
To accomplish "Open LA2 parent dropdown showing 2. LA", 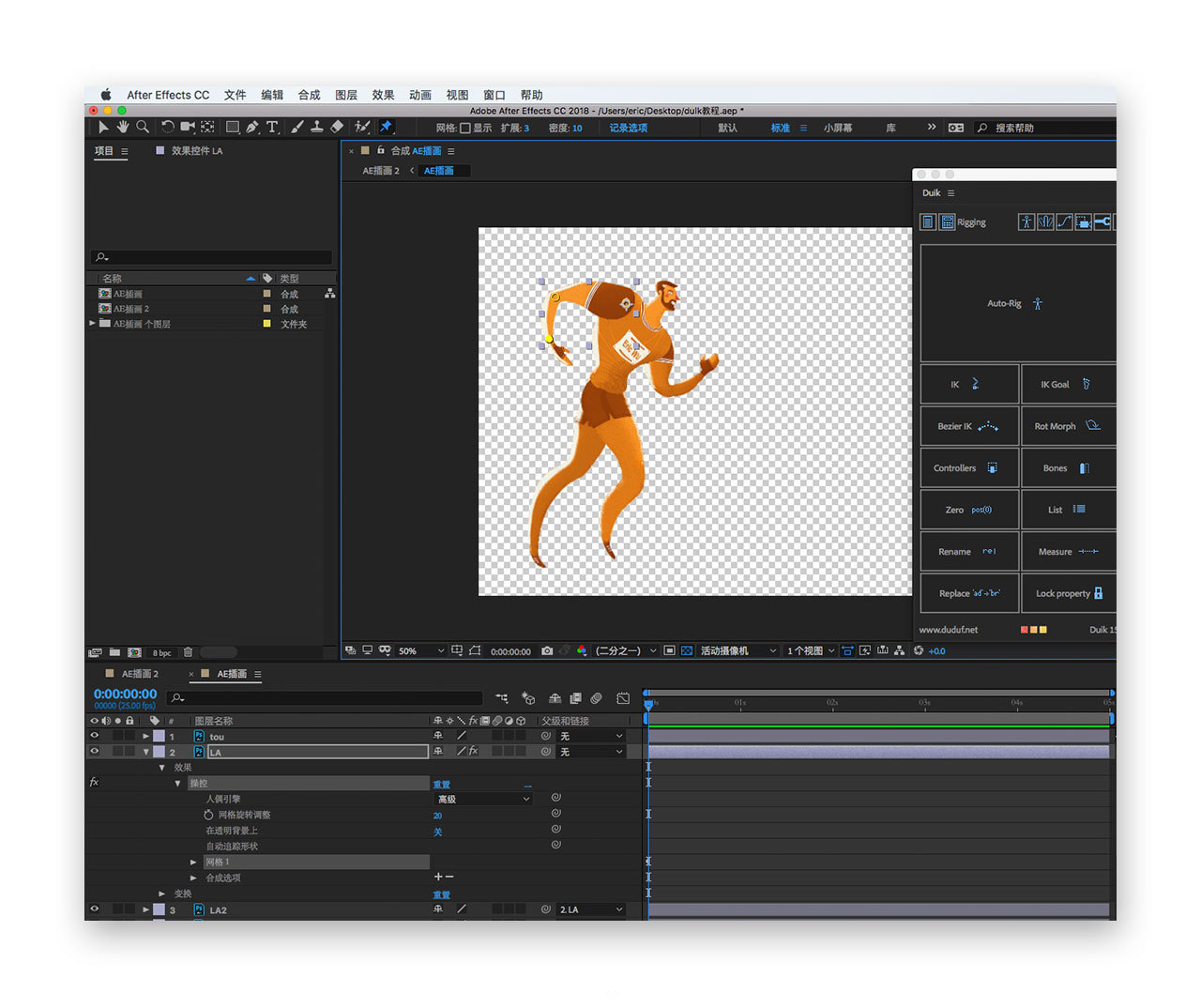I will (x=590, y=909).
